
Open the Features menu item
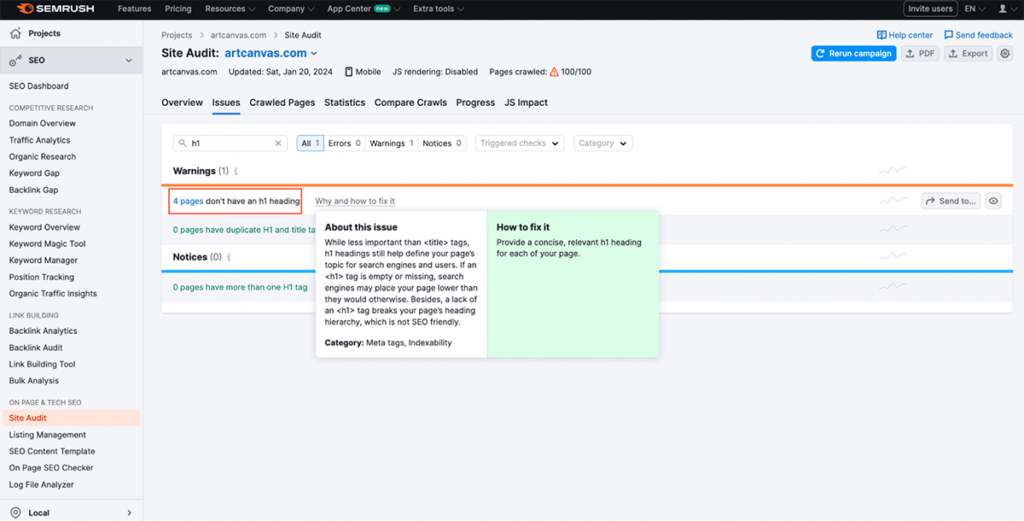[x=135, y=9]
